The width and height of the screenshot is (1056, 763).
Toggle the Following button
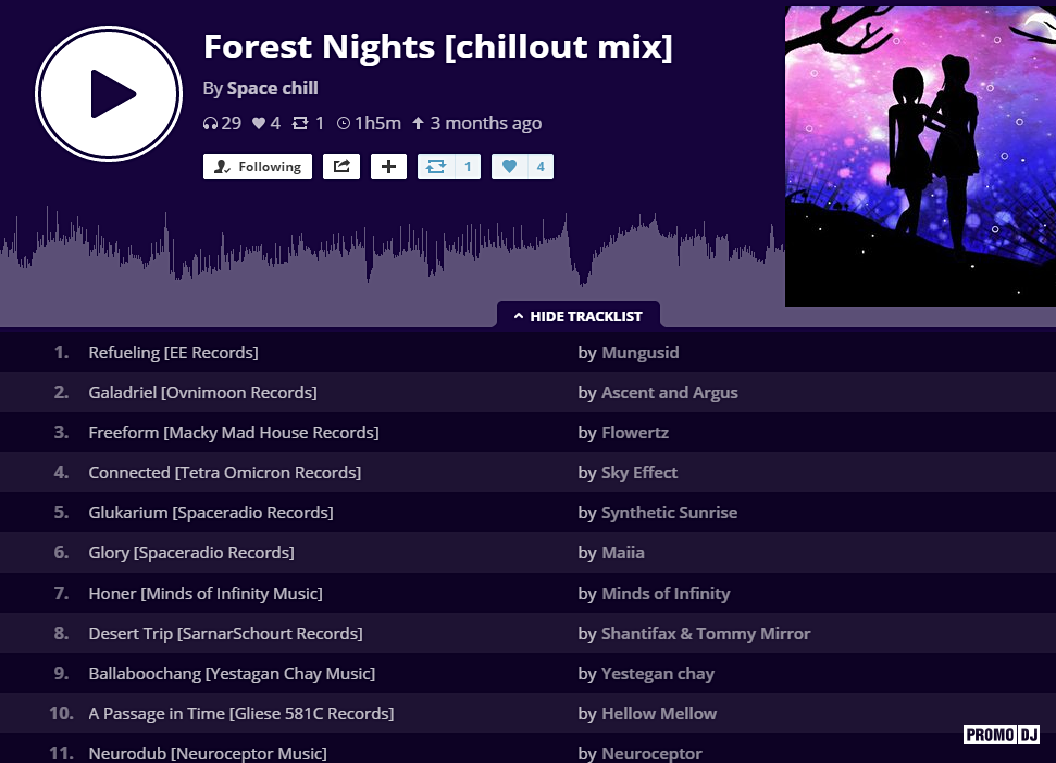point(257,166)
